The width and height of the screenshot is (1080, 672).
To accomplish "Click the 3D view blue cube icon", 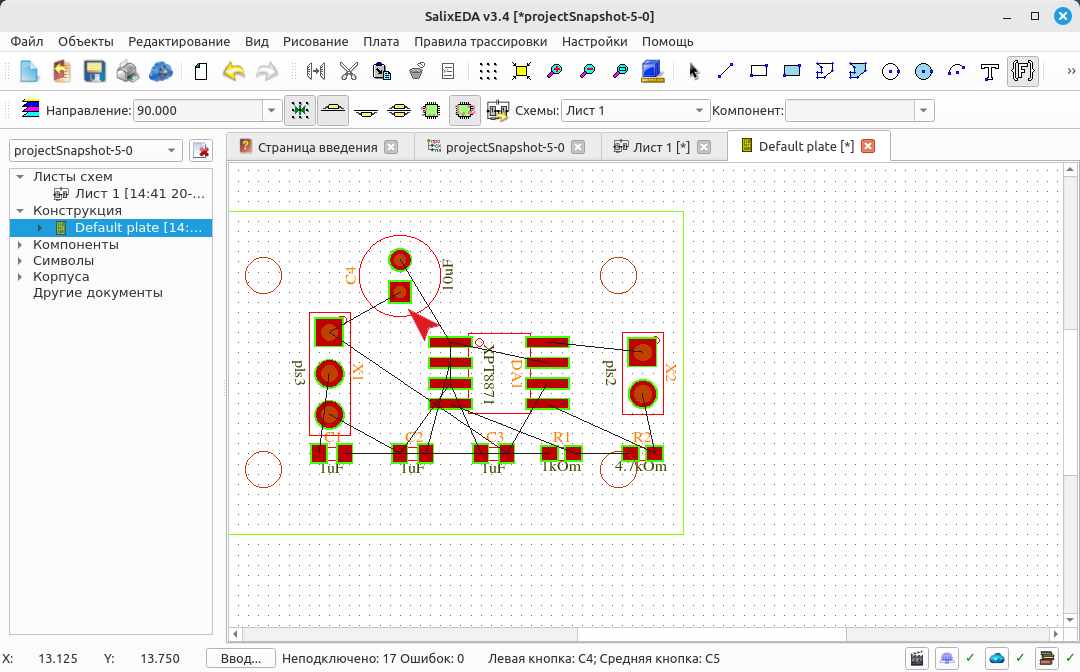I will coord(652,71).
